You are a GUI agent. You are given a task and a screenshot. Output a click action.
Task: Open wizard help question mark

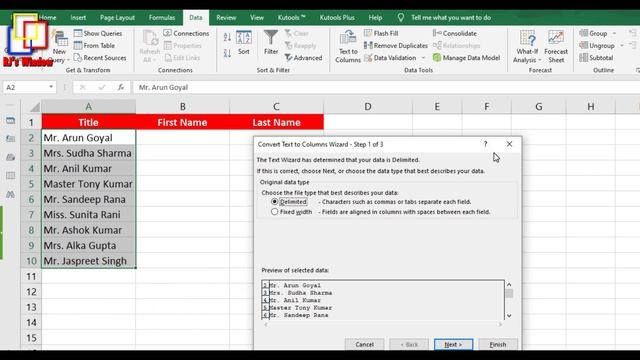point(485,144)
